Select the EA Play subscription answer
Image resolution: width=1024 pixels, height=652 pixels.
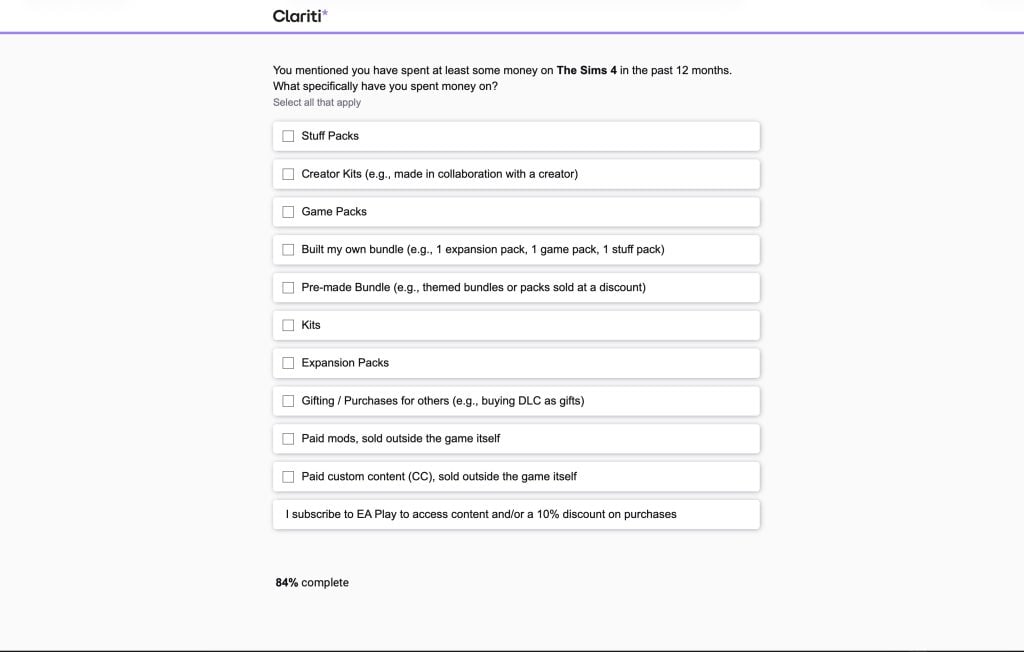coord(515,514)
